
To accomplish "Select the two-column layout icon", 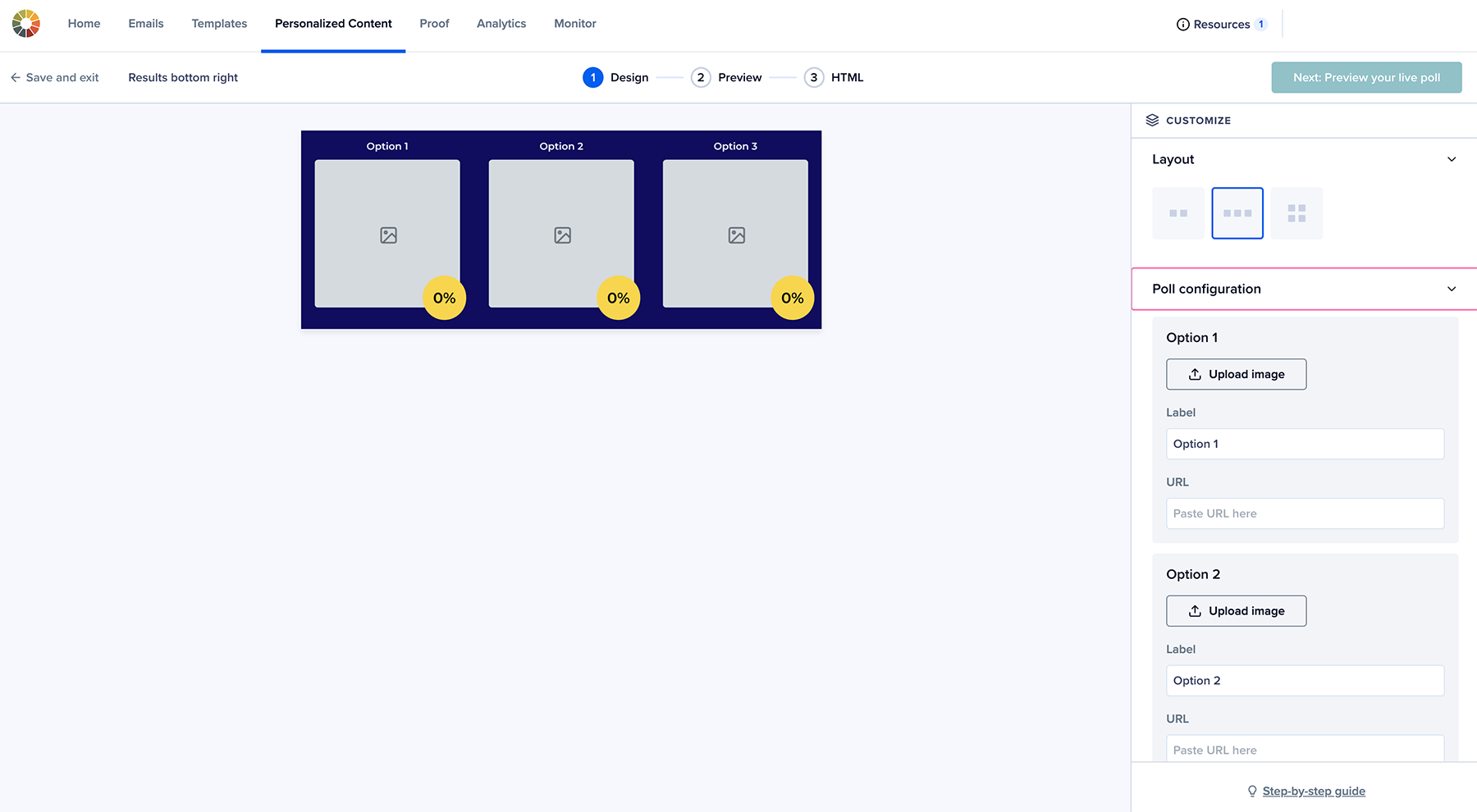I will click(x=1178, y=213).
